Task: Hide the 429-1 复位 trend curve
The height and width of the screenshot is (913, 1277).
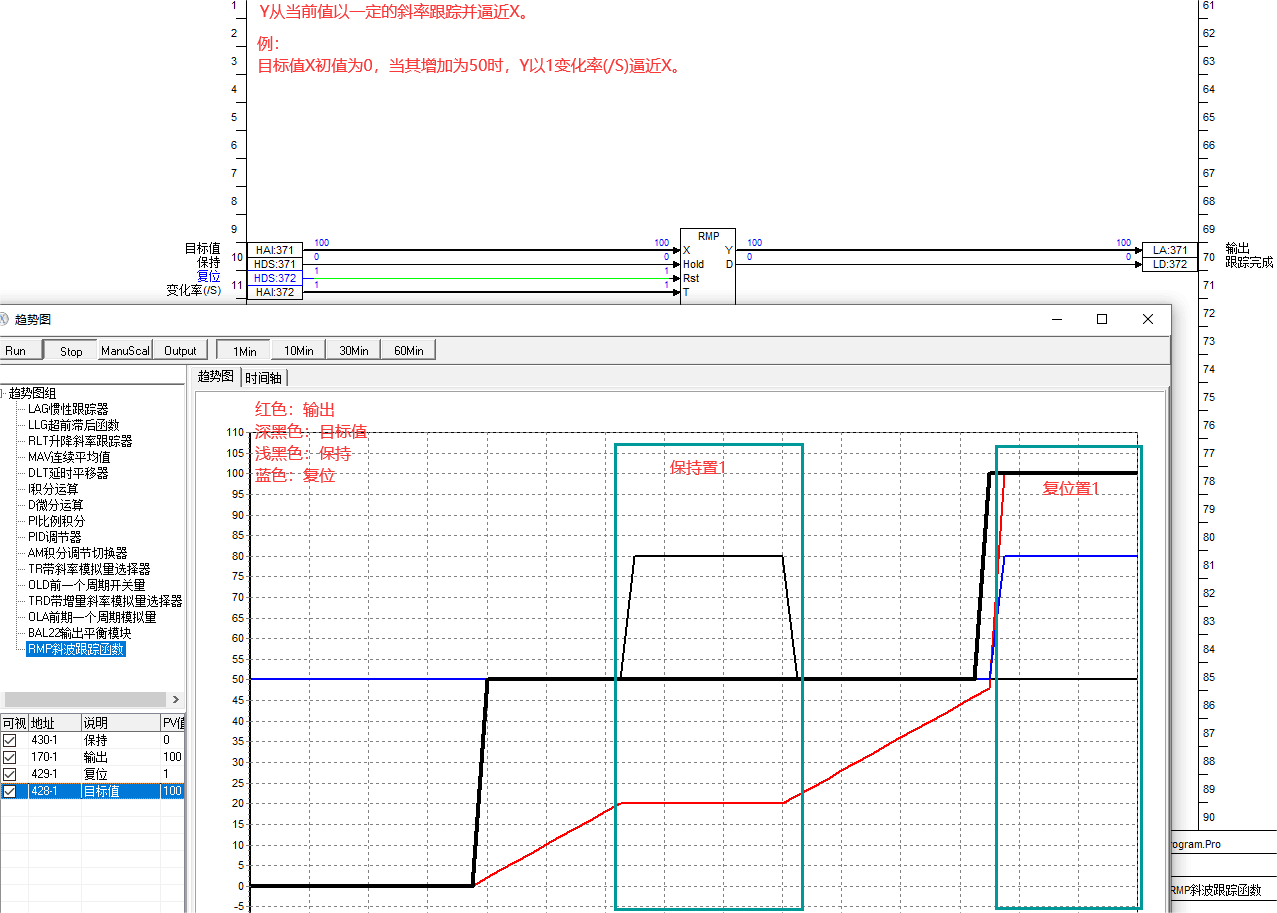Action: pos(10,775)
